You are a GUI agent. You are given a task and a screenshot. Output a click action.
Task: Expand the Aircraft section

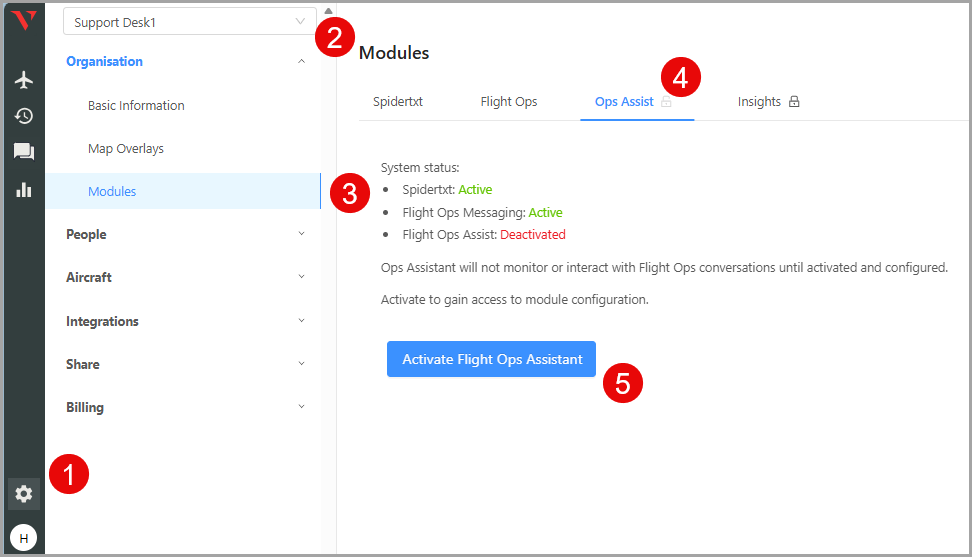pos(185,277)
